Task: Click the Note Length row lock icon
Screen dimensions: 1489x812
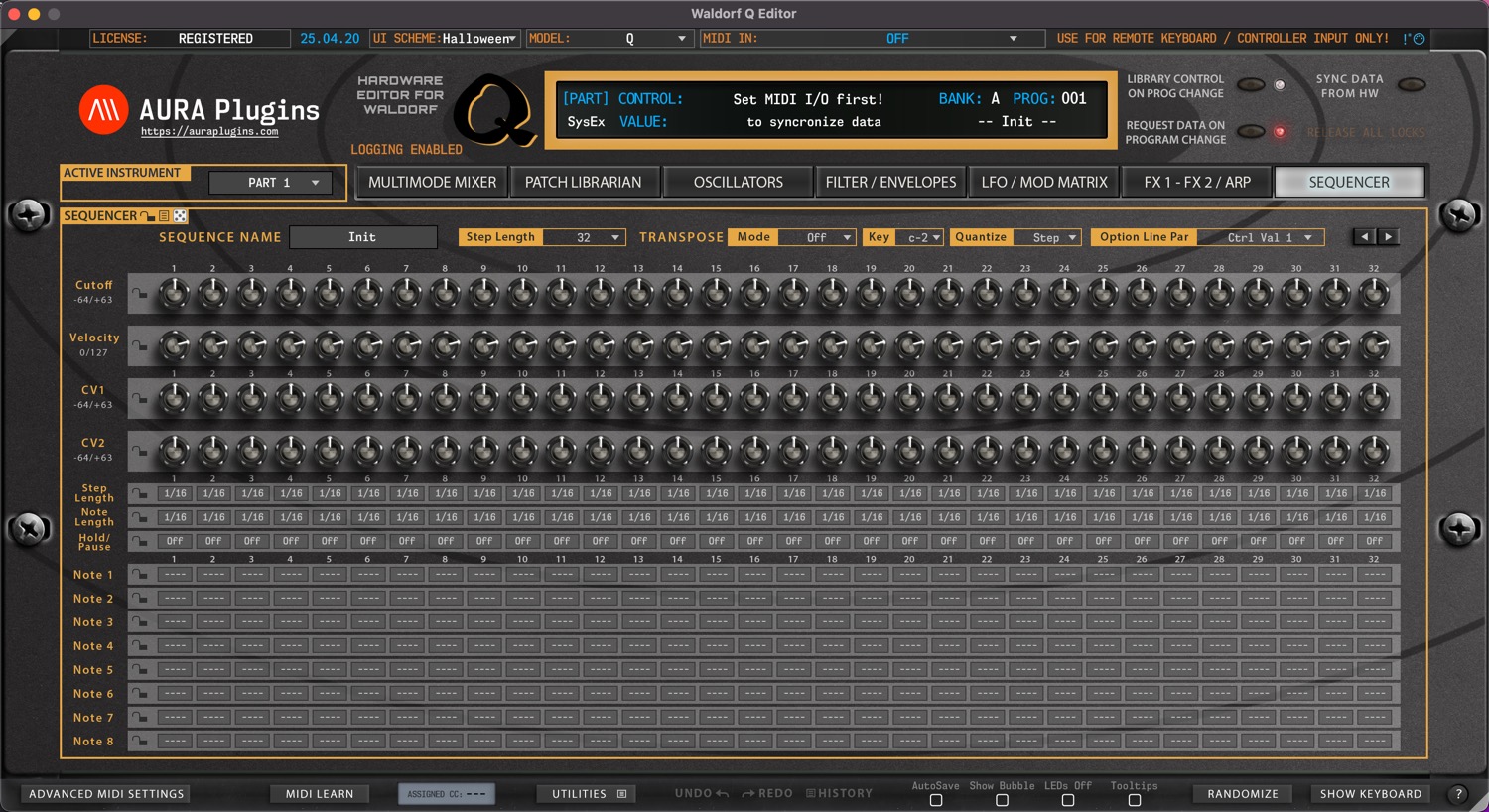Action: click(141, 517)
